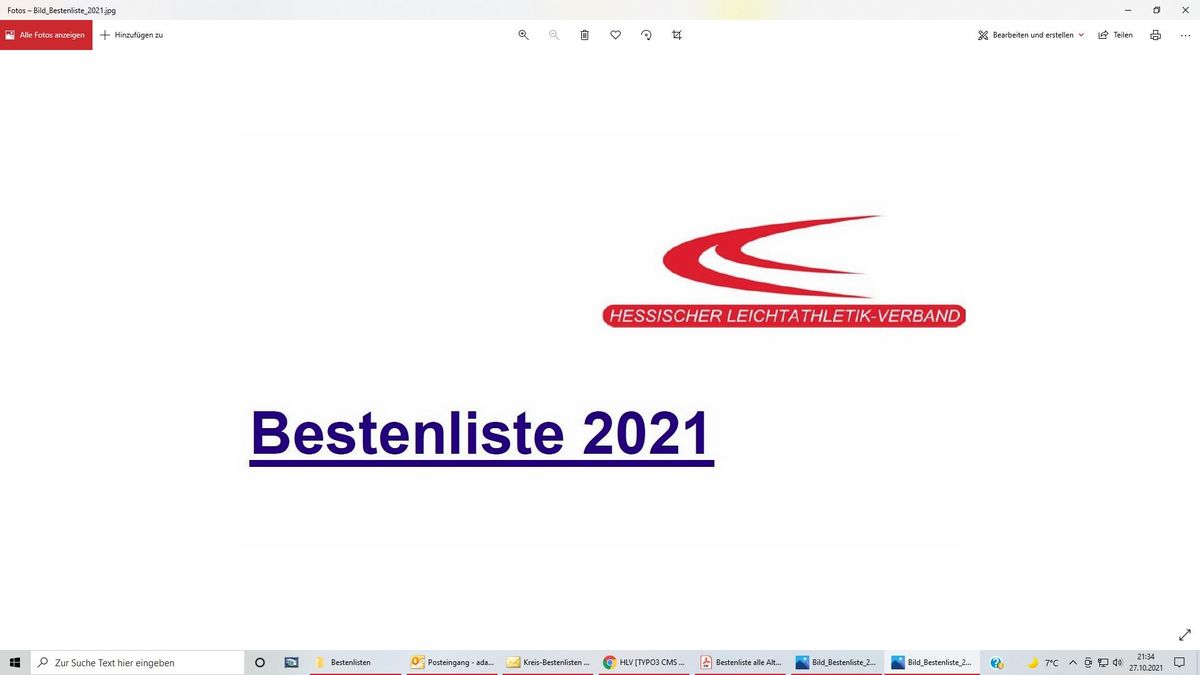
Task: Click the zoom out magnifier icon
Action: 554,35
